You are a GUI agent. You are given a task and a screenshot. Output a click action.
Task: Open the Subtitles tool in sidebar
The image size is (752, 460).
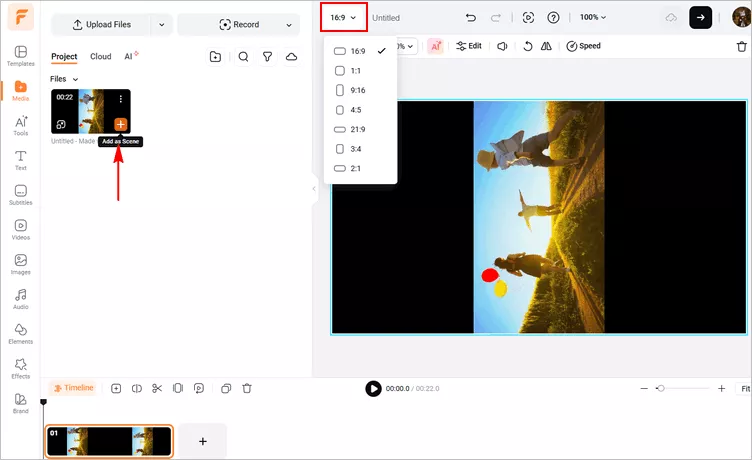(20, 194)
